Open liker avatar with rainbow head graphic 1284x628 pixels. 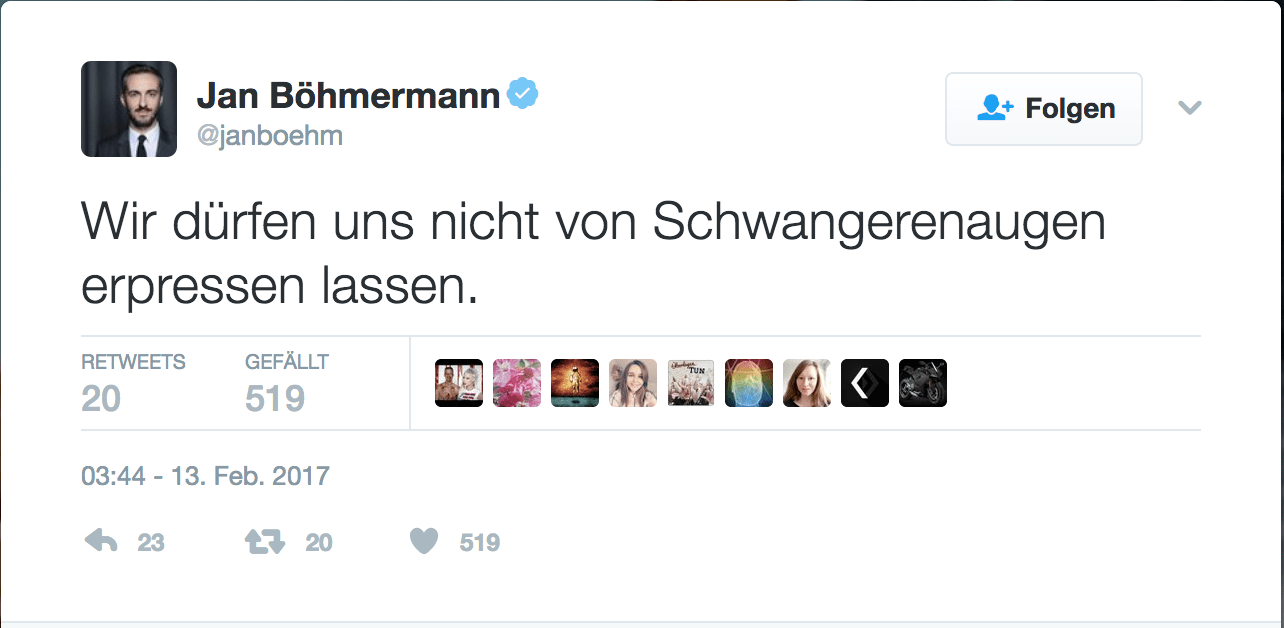click(749, 383)
